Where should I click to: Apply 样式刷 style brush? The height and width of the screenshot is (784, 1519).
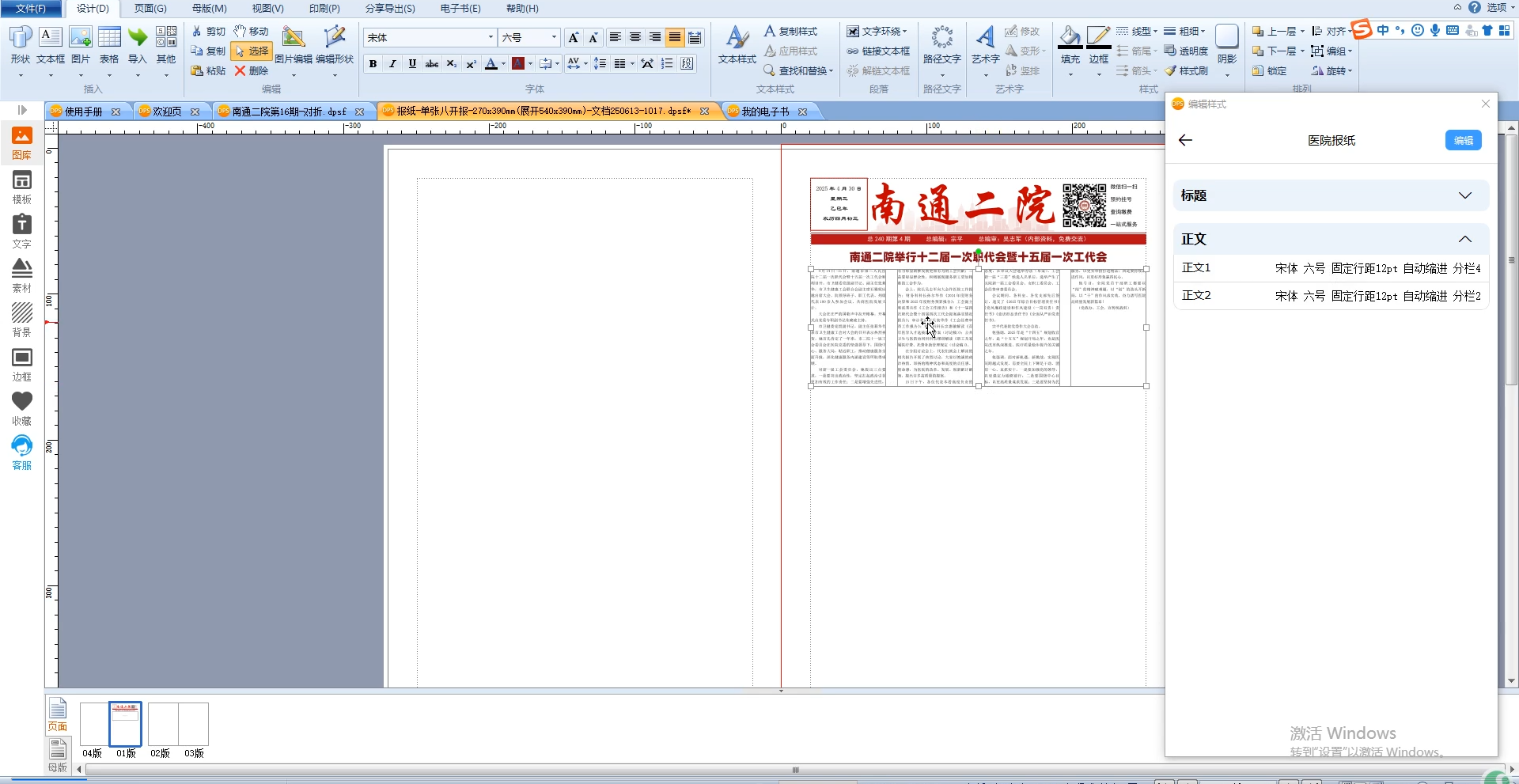[x=1186, y=71]
